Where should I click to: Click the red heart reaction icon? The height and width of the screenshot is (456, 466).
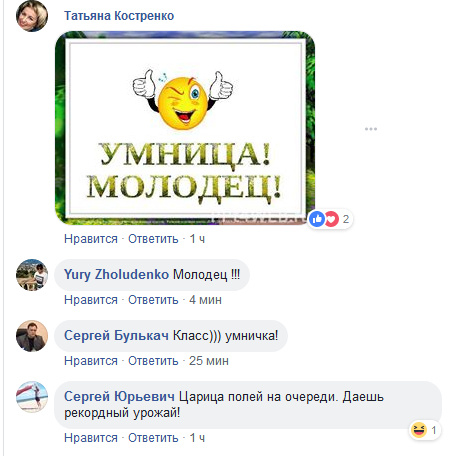pos(331,219)
